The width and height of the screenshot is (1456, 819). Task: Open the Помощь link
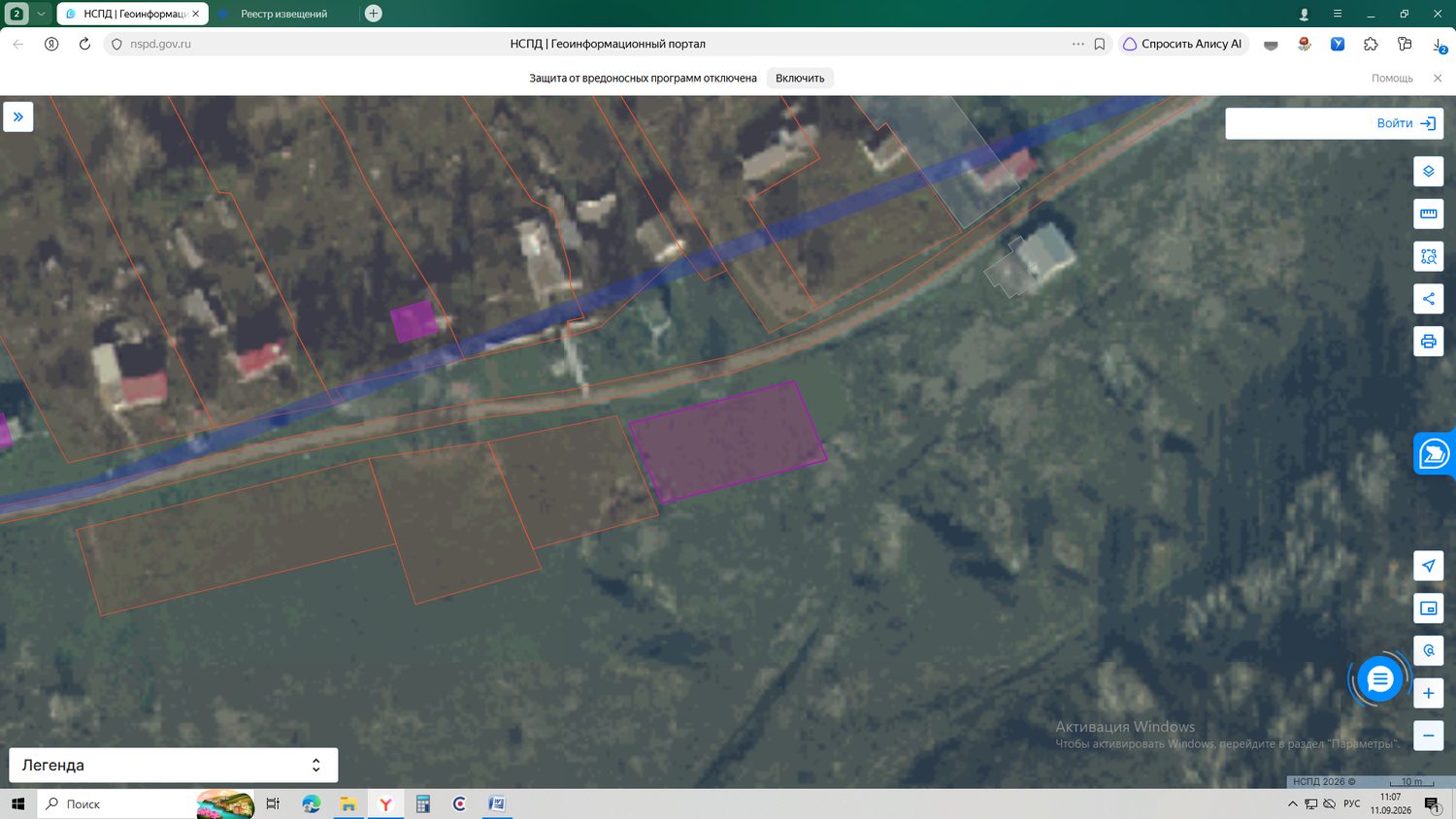point(1392,78)
